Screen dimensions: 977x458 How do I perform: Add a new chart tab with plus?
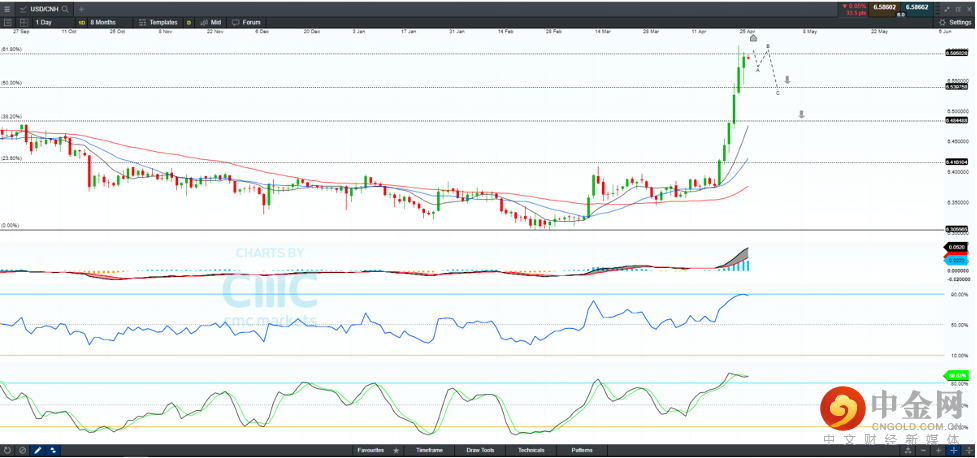click(x=82, y=8)
